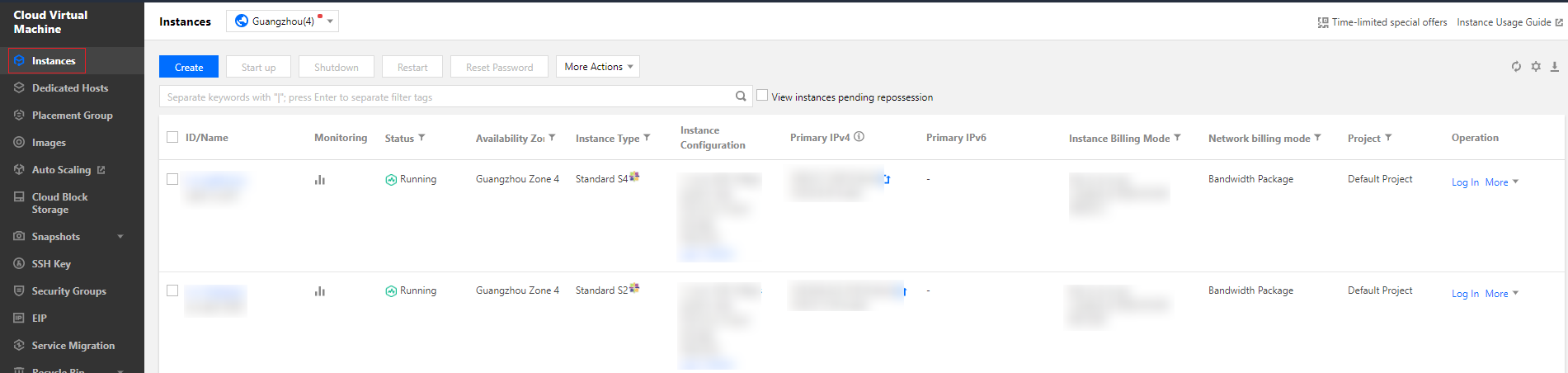Focus the instance keyword search field
The width and height of the screenshot is (1568, 373).
pos(445,97)
